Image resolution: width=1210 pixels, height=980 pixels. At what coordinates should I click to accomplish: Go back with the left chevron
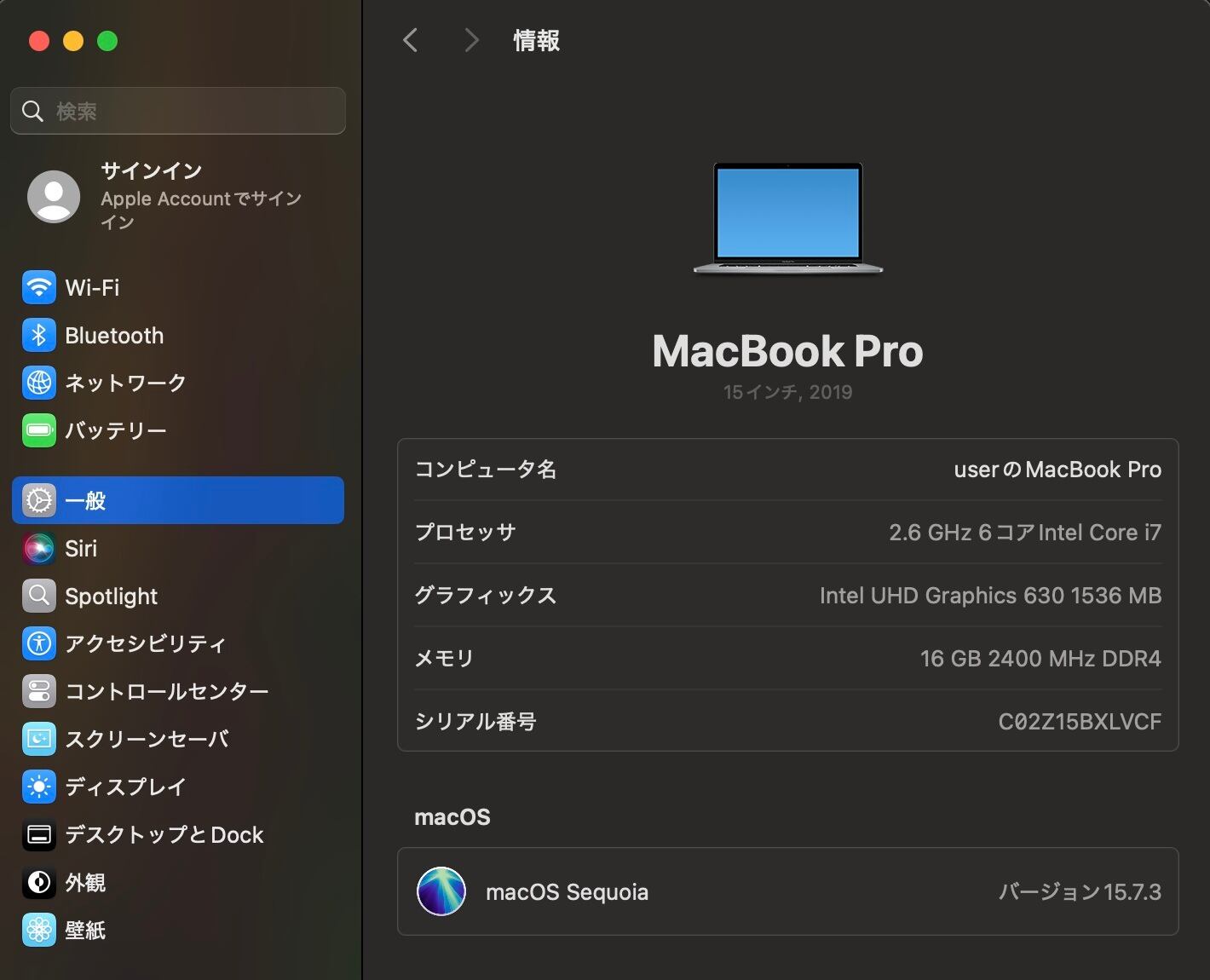pyautogui.click(x=410, y=40)
